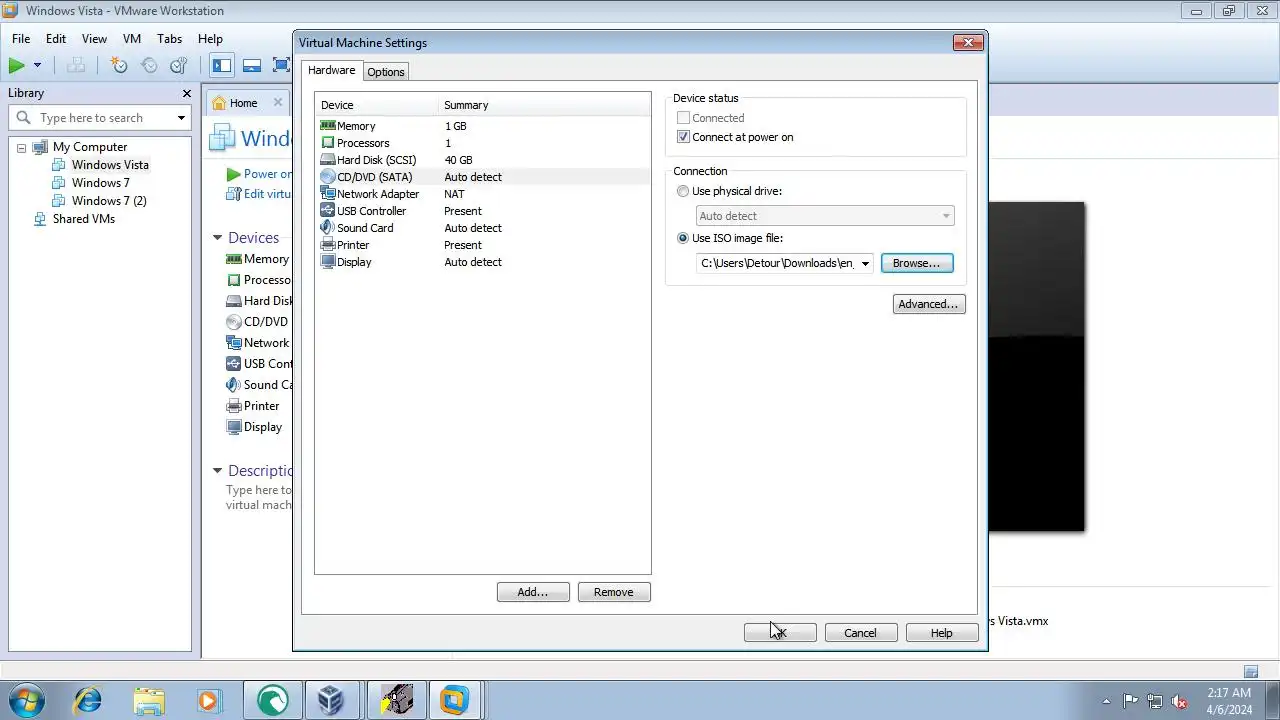
Task: Confirm settings with the OK button
Action: (780, 633)
